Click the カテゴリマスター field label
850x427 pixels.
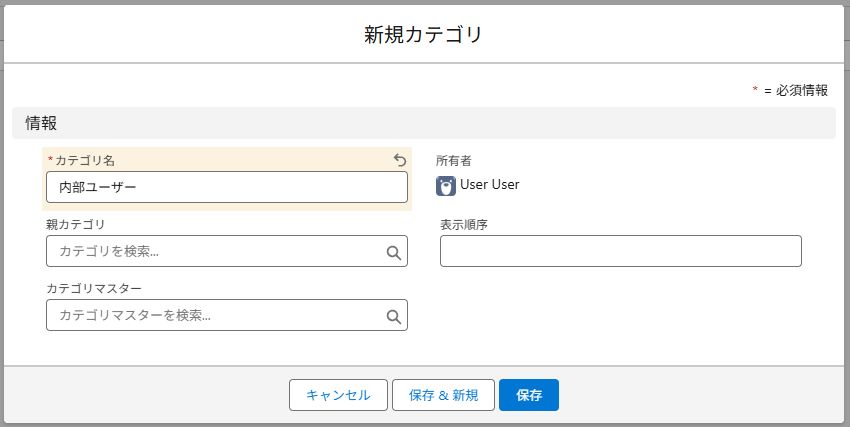(x=94, y=288)
